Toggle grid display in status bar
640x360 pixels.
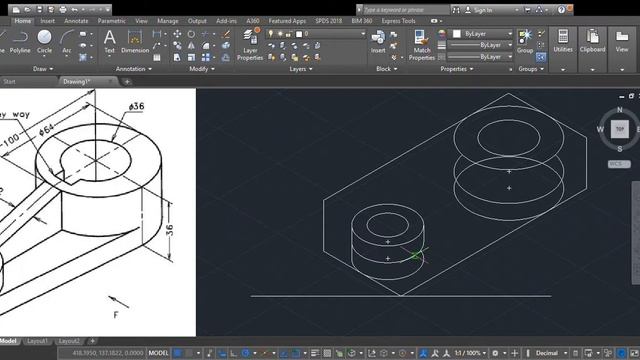178,353
